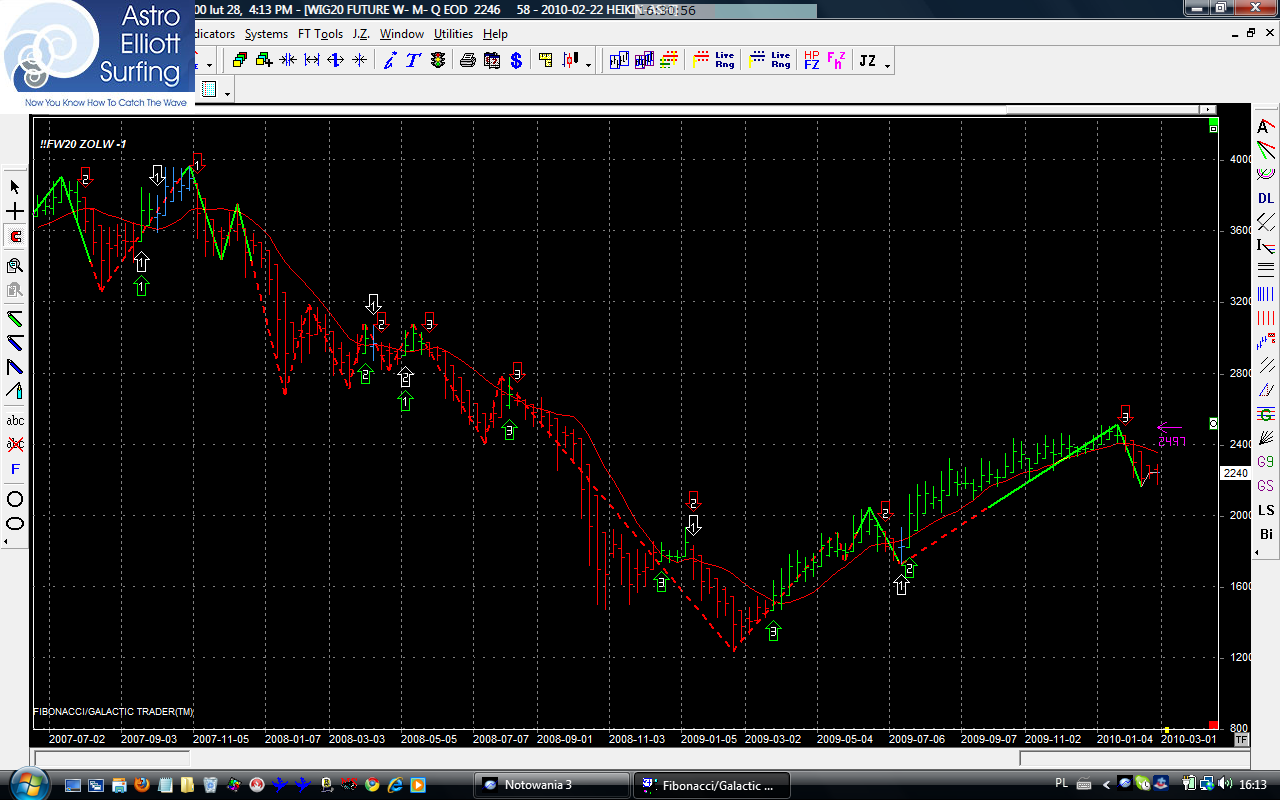This screenshot has height=800, width=1280.
Task: Open the FT Tools menu
Action: click(x=320, y=34)
